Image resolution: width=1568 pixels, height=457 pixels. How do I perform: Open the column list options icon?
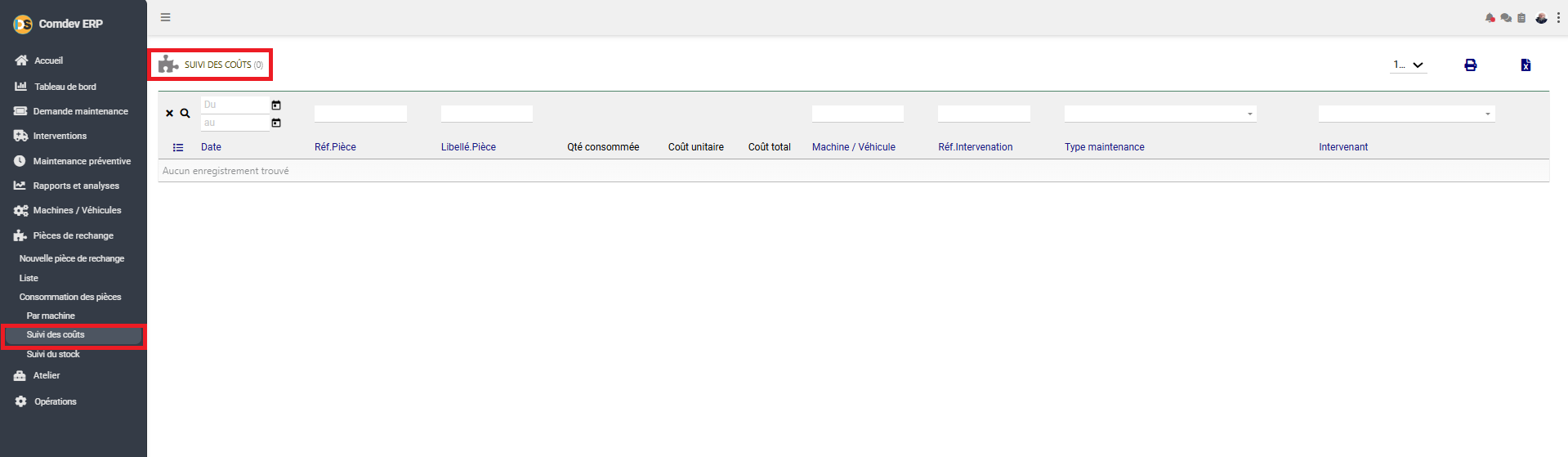click(x=178, y=148)
